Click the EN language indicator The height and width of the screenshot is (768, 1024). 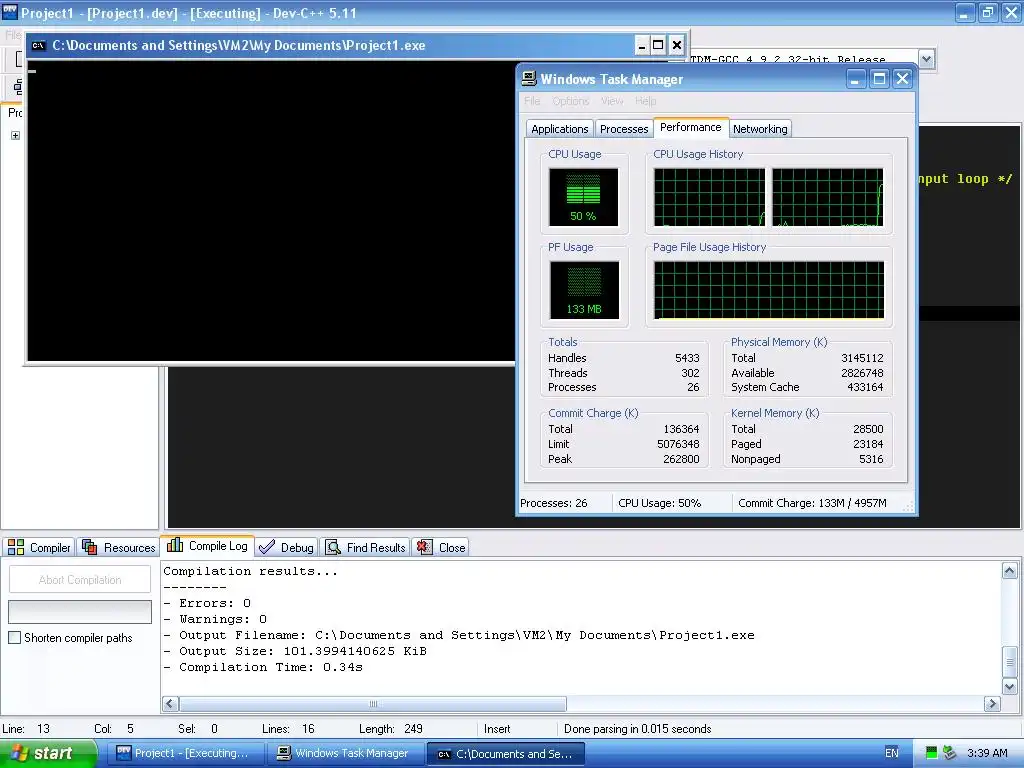[x=891, y=753]
